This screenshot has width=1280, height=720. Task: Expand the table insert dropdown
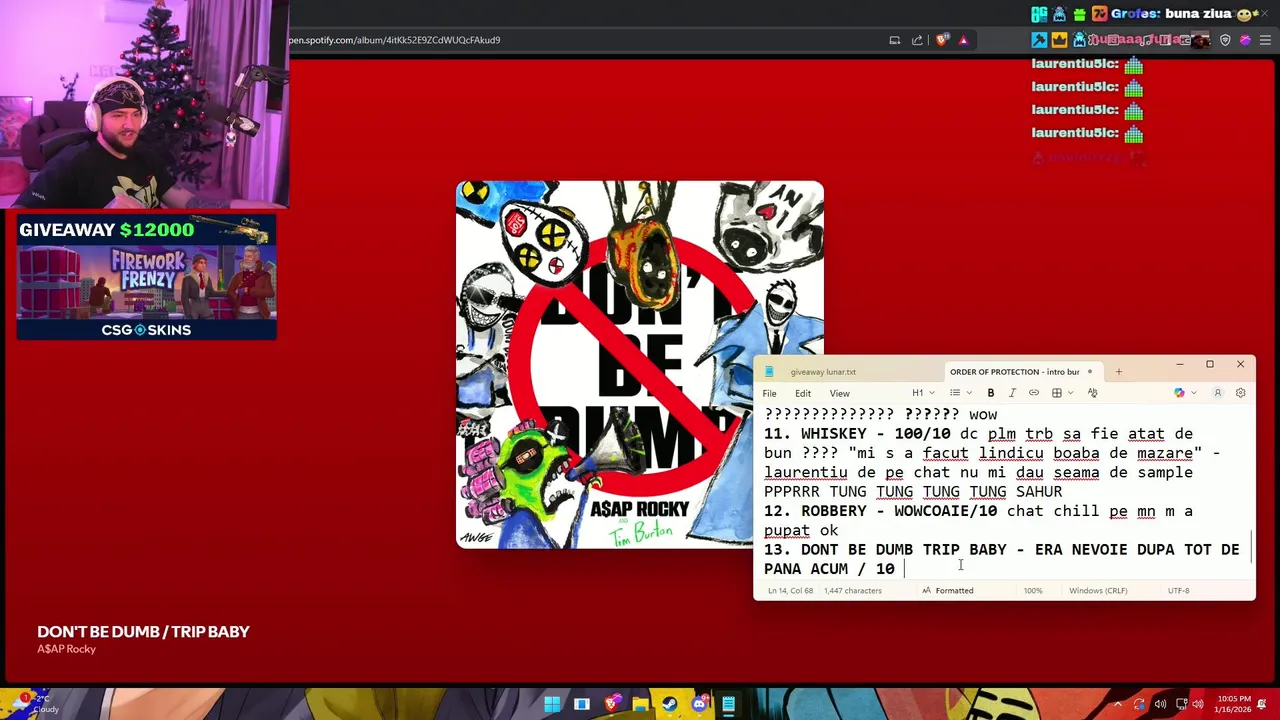click(x=1062, y=393)
